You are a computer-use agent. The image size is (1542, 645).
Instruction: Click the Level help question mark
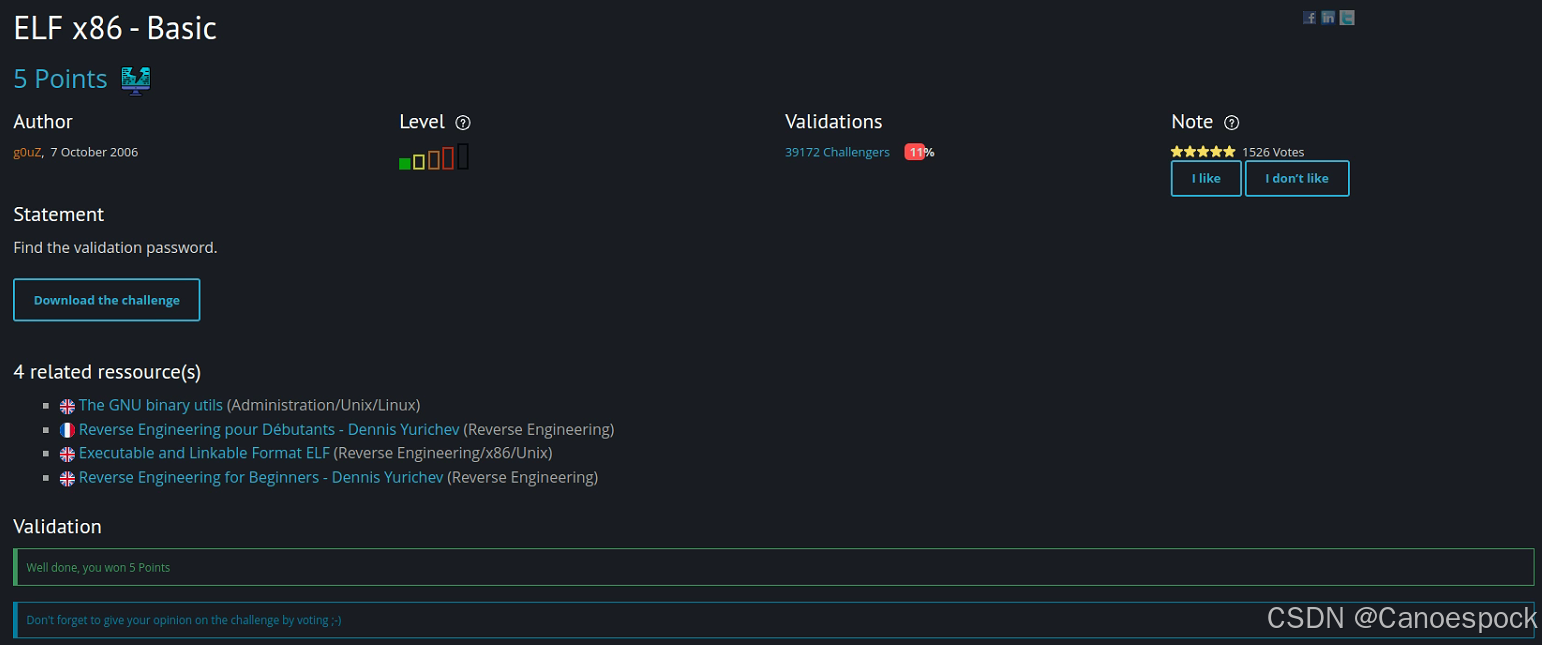(463, 122)
